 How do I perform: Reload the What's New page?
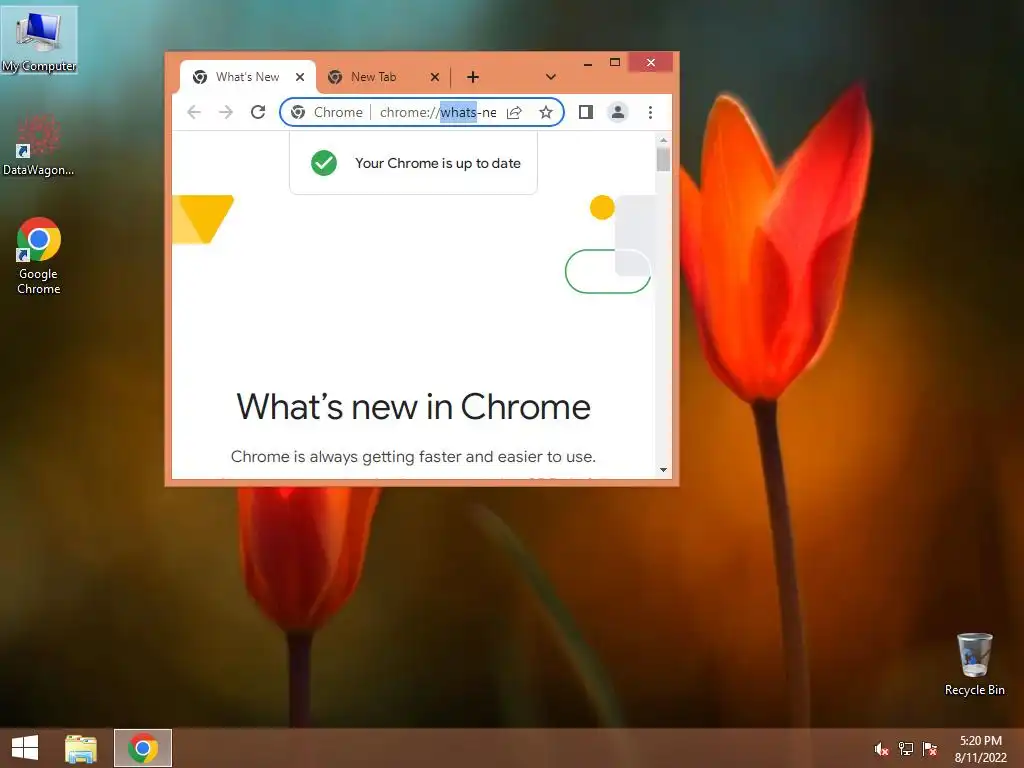coord(258,112)
